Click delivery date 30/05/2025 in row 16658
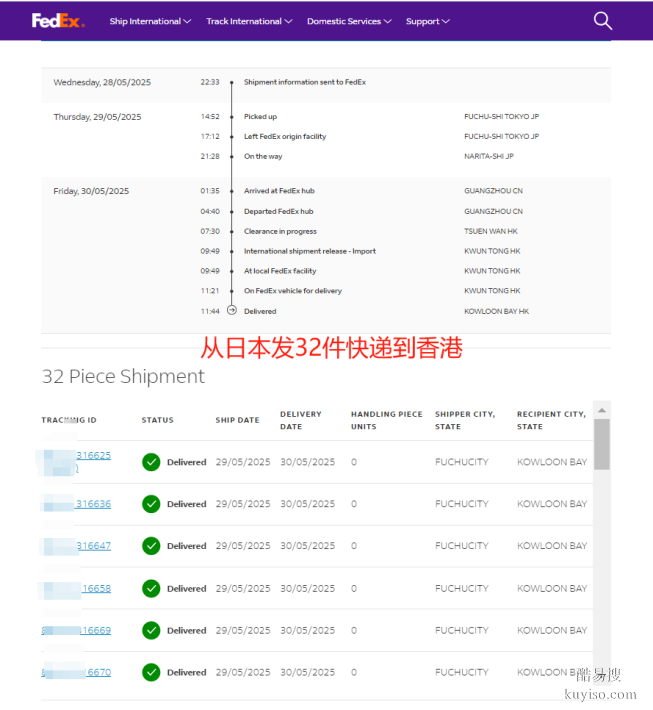 click(x=307, y=589)
